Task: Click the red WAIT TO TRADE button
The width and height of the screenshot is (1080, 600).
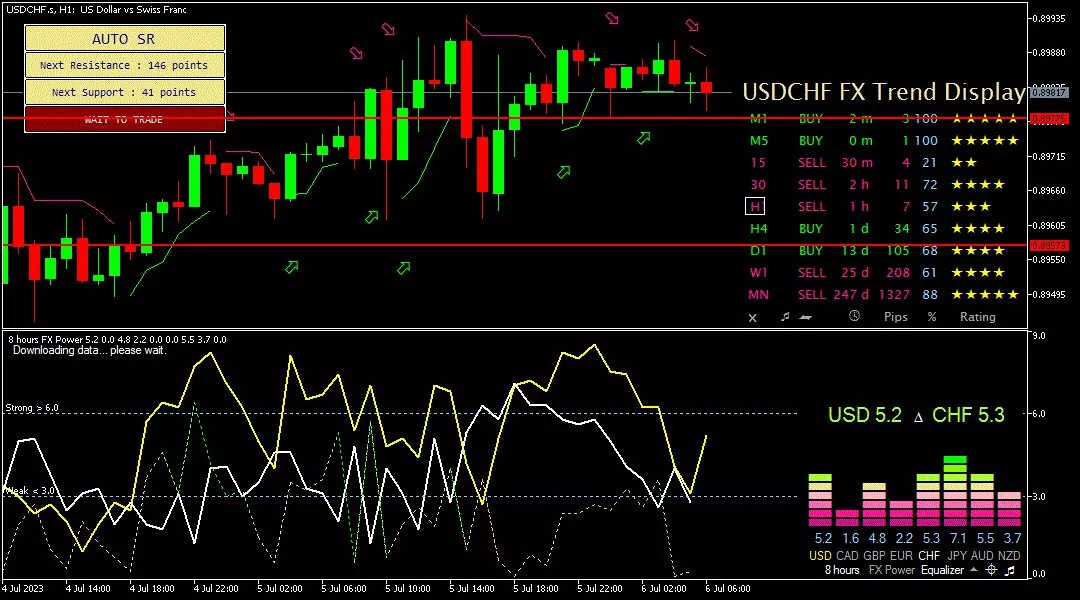Action: pyautogui.click(x=125, y=119)
